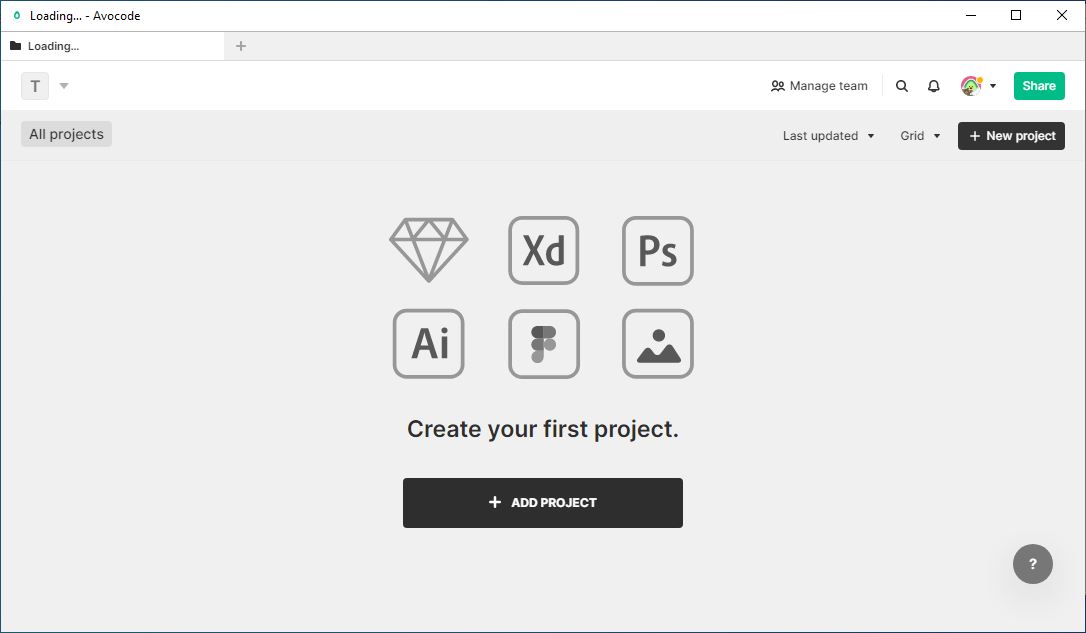
Task: Click the ADD PROJECT button
Action: point(543,503)
